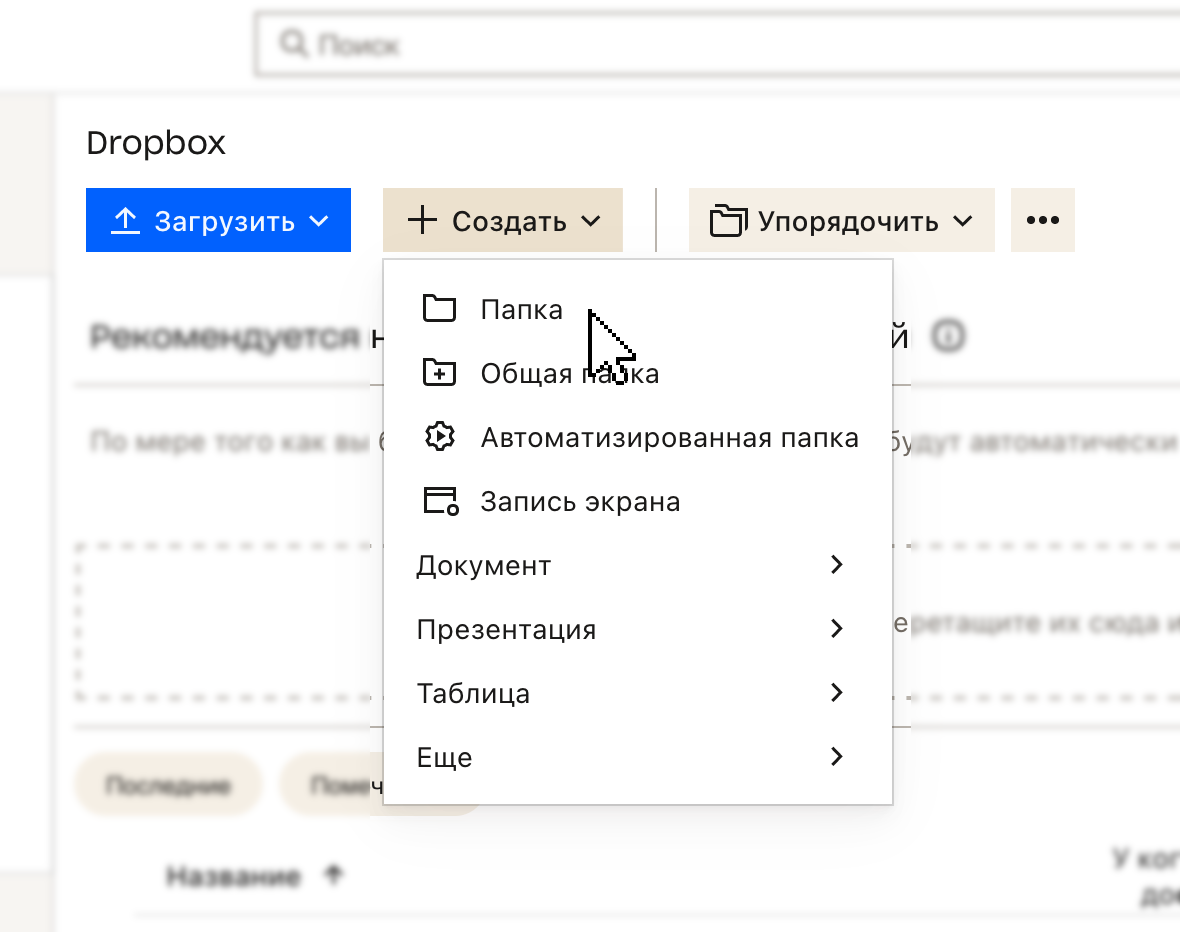Viewport: 1180px width, 932px height.
Task: Click the shared folder plus icon
Action: coord(439,373)
